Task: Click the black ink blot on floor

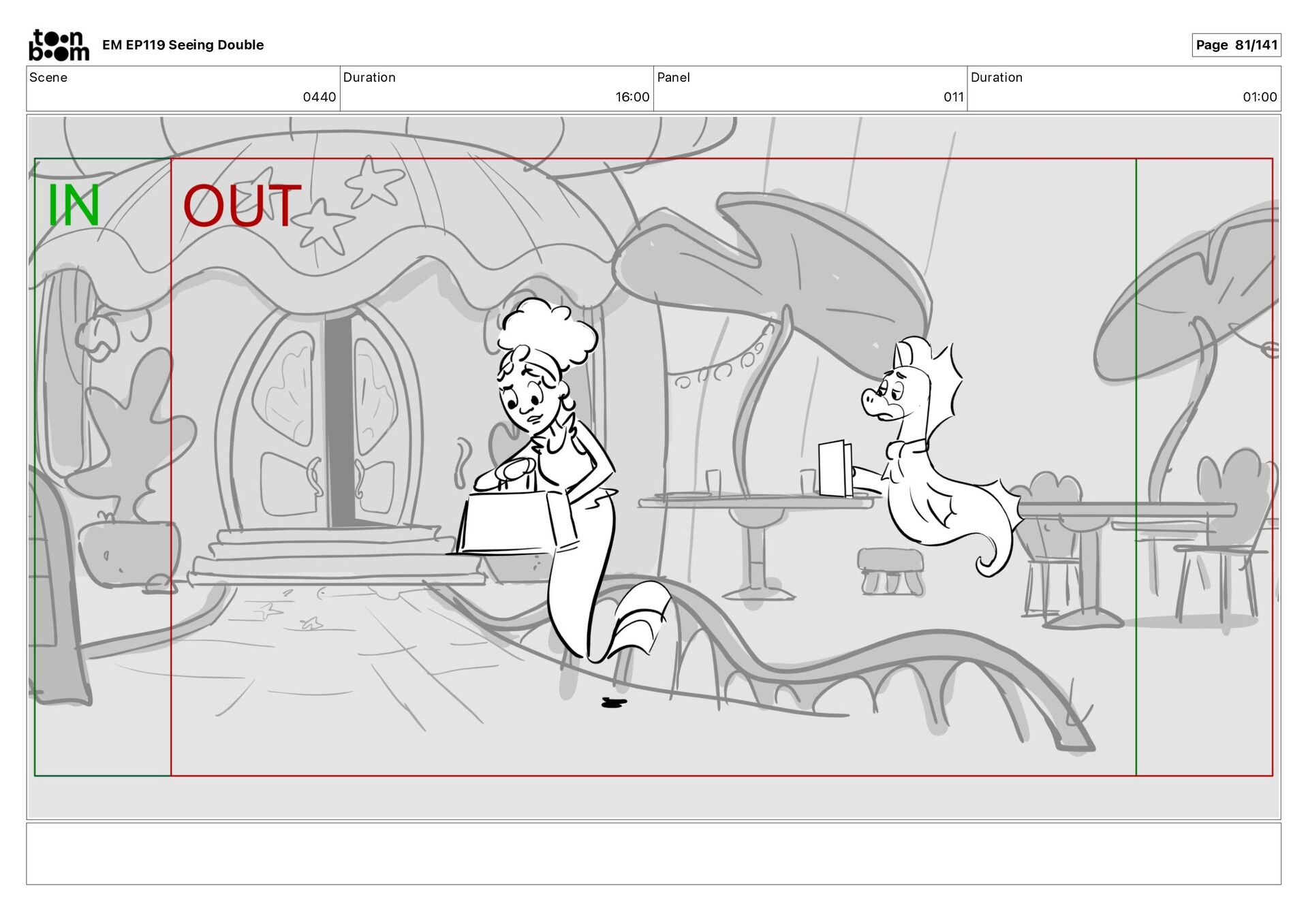Action: click(x=613, y=703)
